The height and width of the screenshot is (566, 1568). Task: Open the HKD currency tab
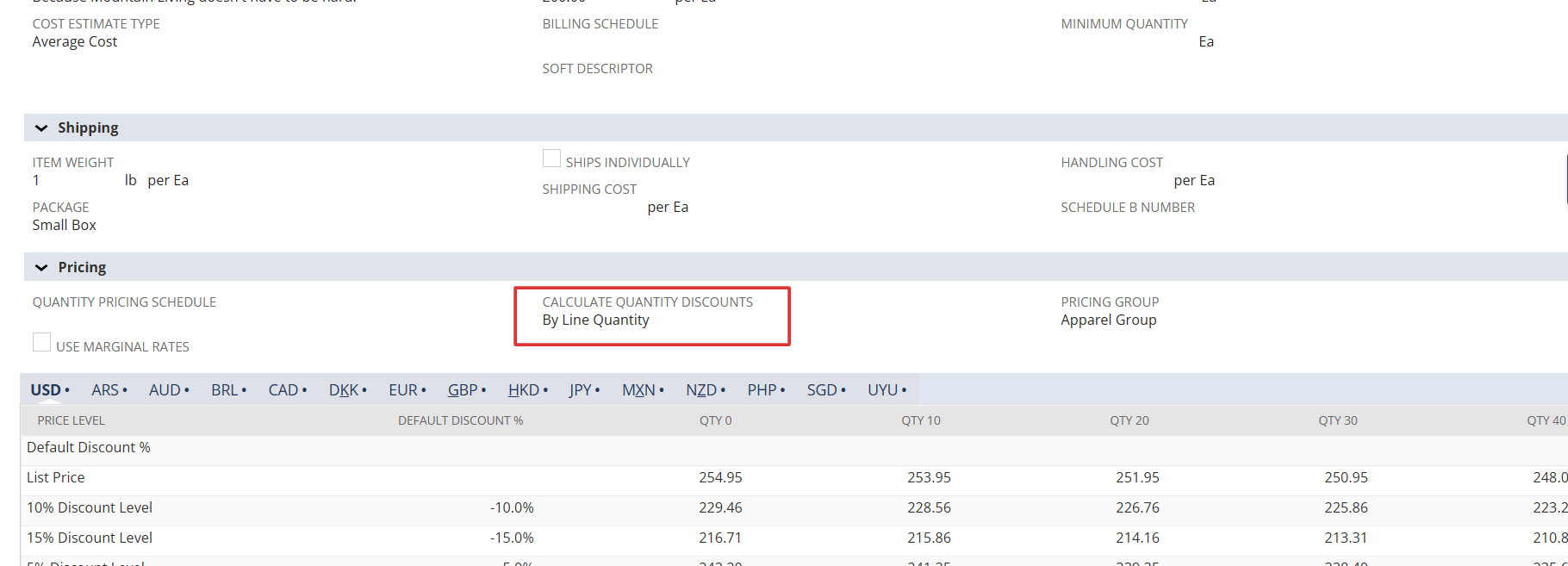[524, 390]
